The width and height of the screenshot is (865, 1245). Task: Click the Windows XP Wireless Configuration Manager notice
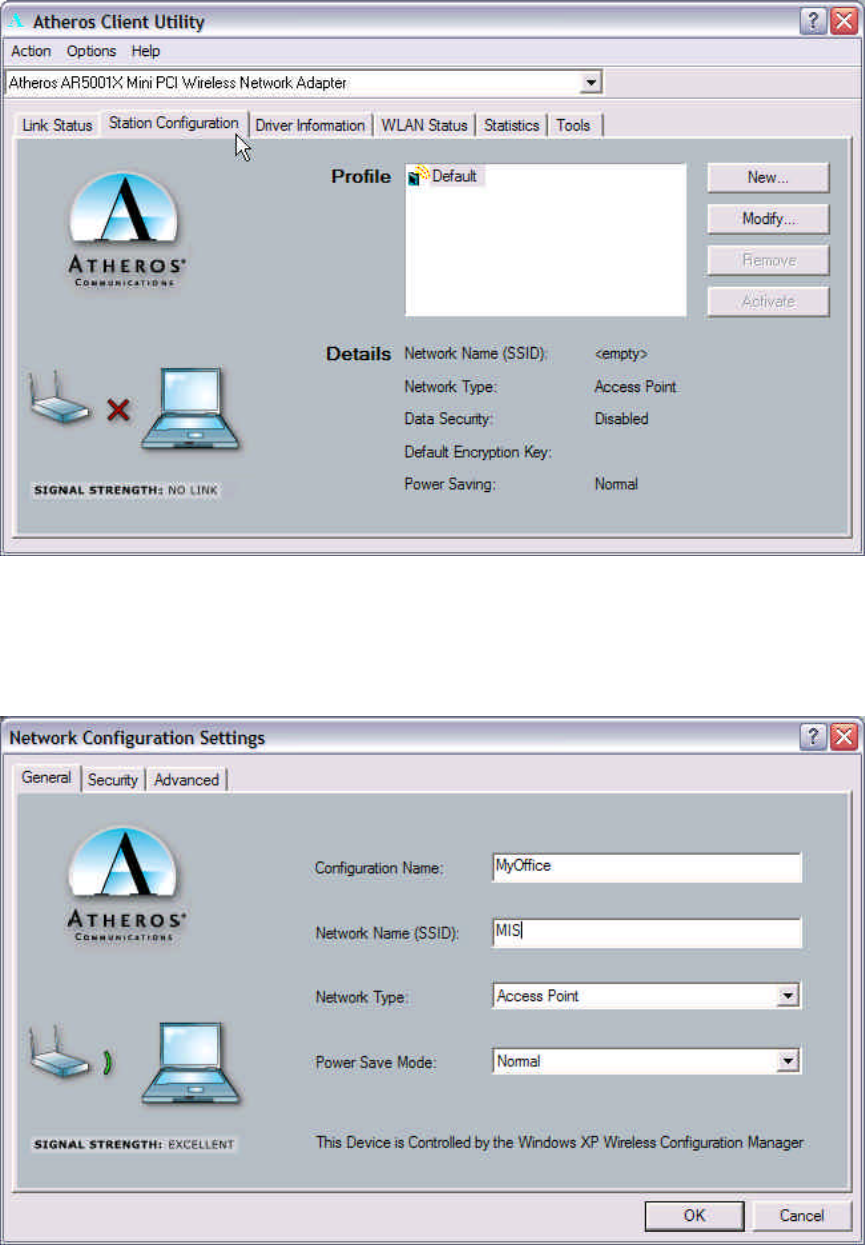point(559,1142)
